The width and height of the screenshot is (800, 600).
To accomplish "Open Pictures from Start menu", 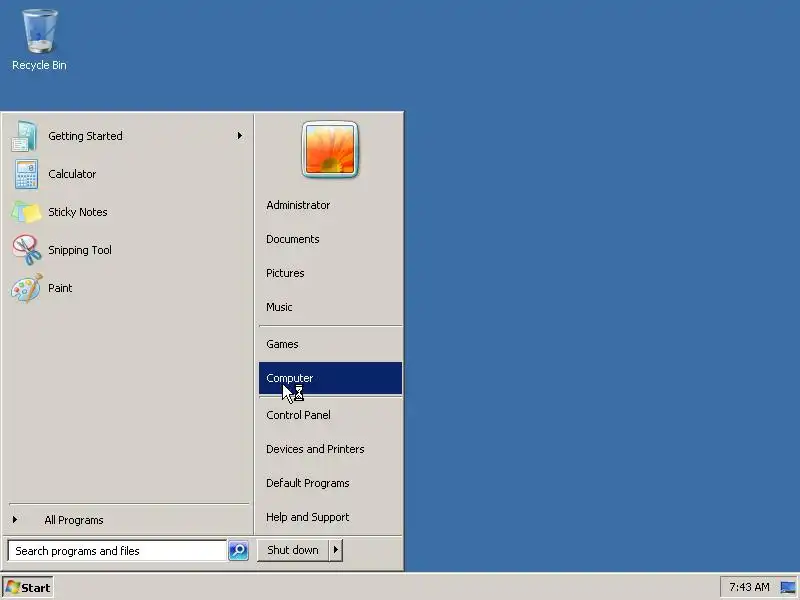I will pos(330,273).
